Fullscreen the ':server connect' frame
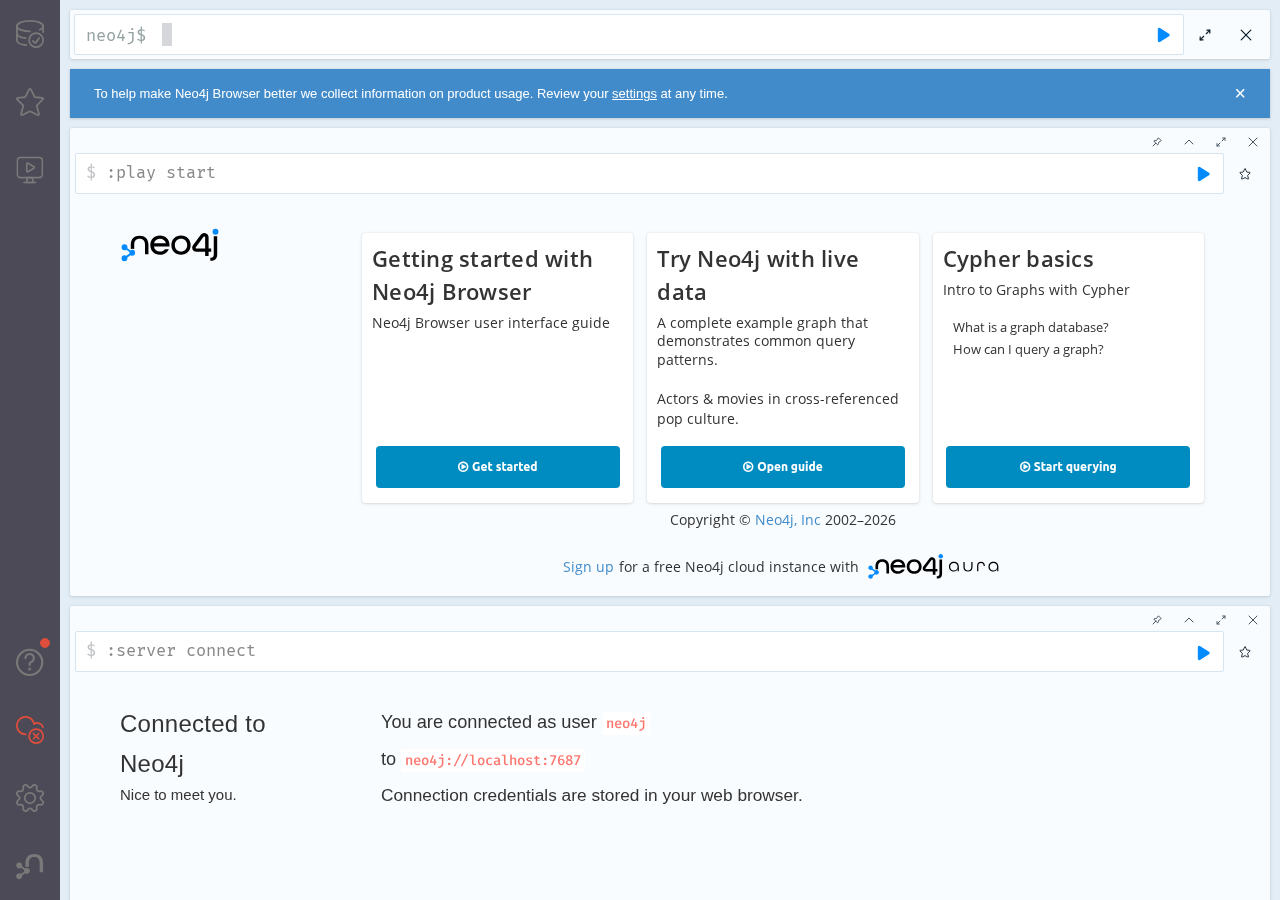This screenshot has width=1280, height=900. coord(1221,620)
